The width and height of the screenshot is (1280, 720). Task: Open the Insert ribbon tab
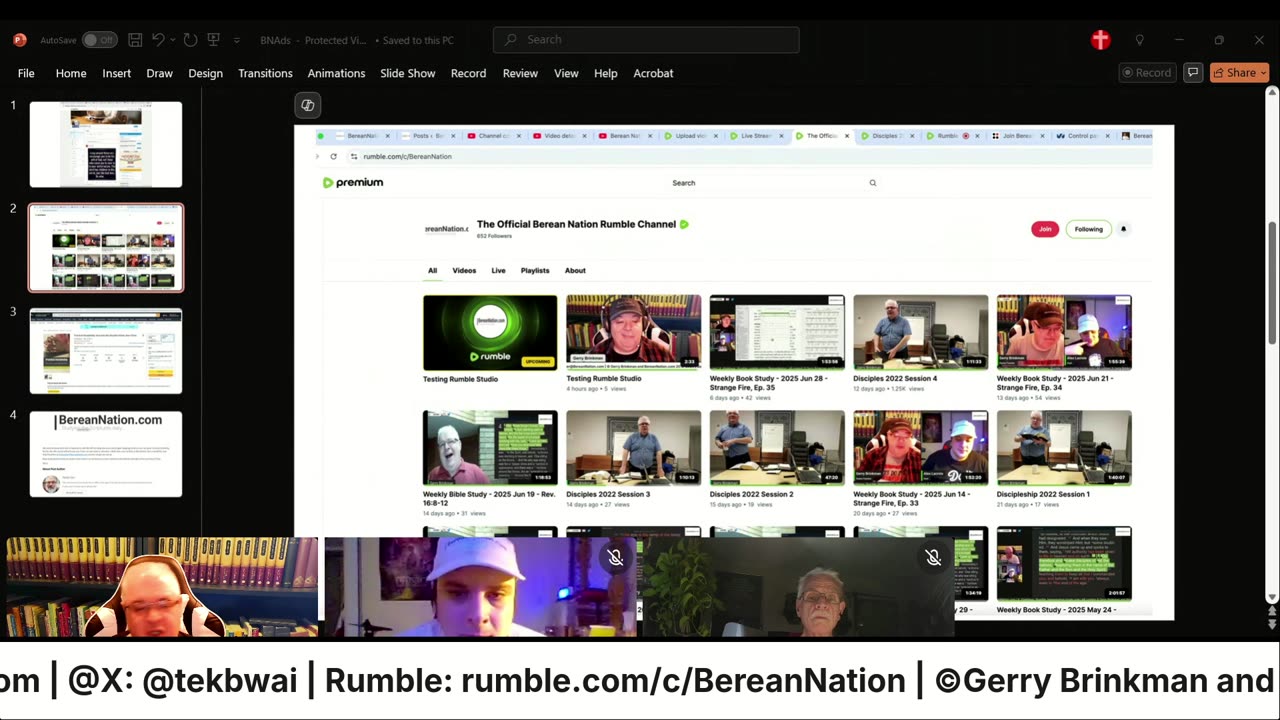click(x=116, y=73)
